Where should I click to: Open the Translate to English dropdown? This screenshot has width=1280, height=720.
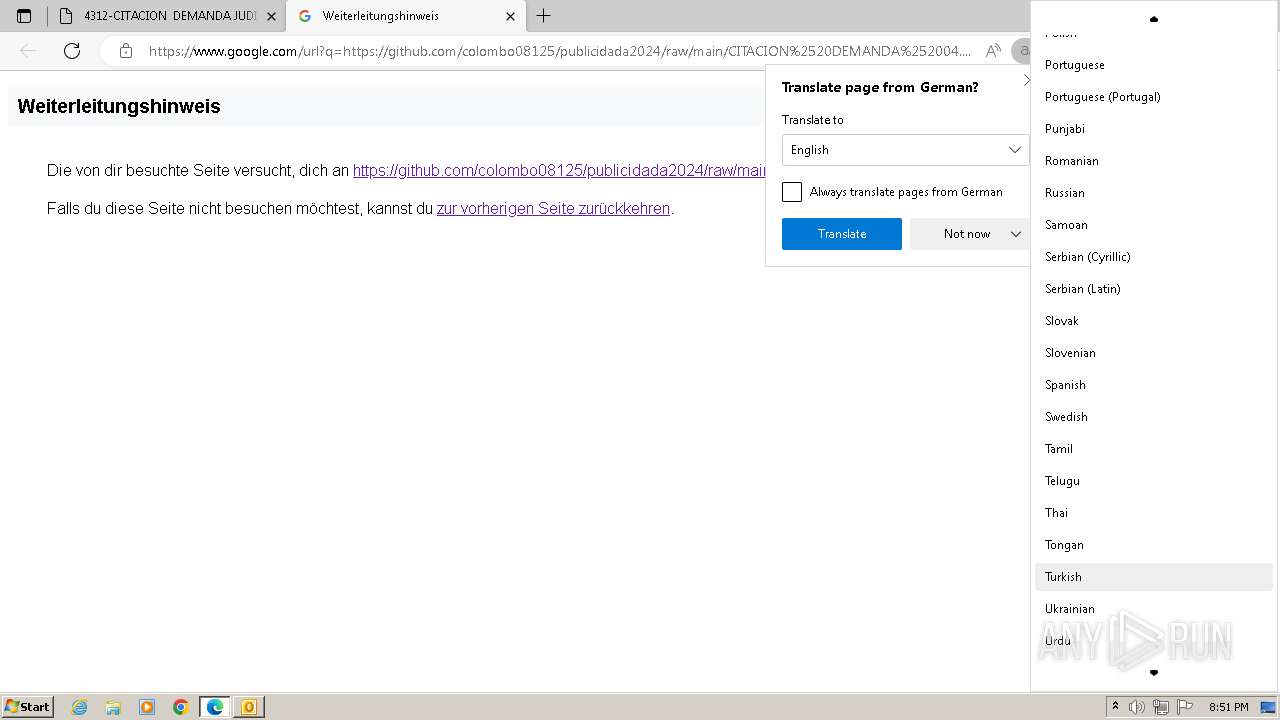(905, 150)
